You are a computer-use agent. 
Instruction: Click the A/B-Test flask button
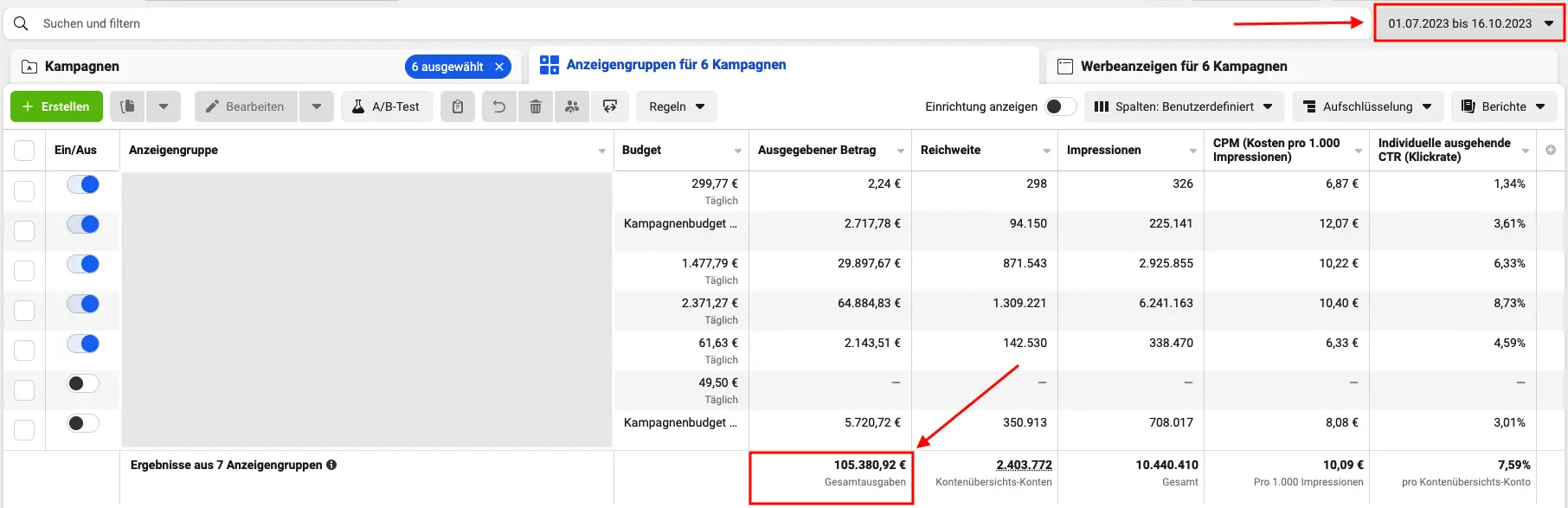[x=387, y=106]
